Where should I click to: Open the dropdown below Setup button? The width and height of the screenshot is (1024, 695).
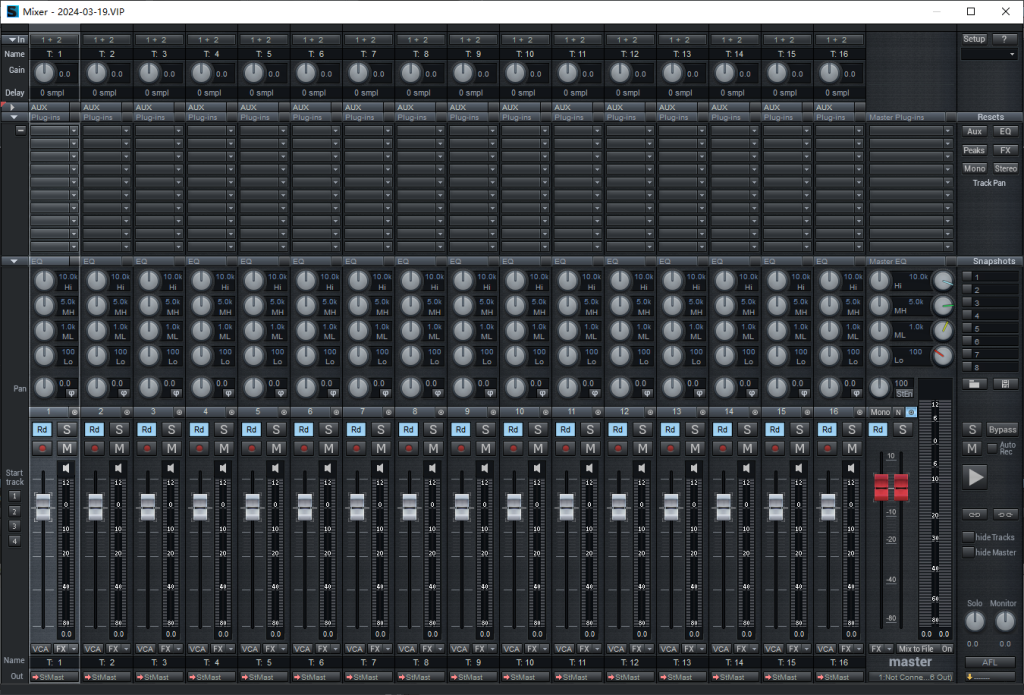(x=989, y=54)
